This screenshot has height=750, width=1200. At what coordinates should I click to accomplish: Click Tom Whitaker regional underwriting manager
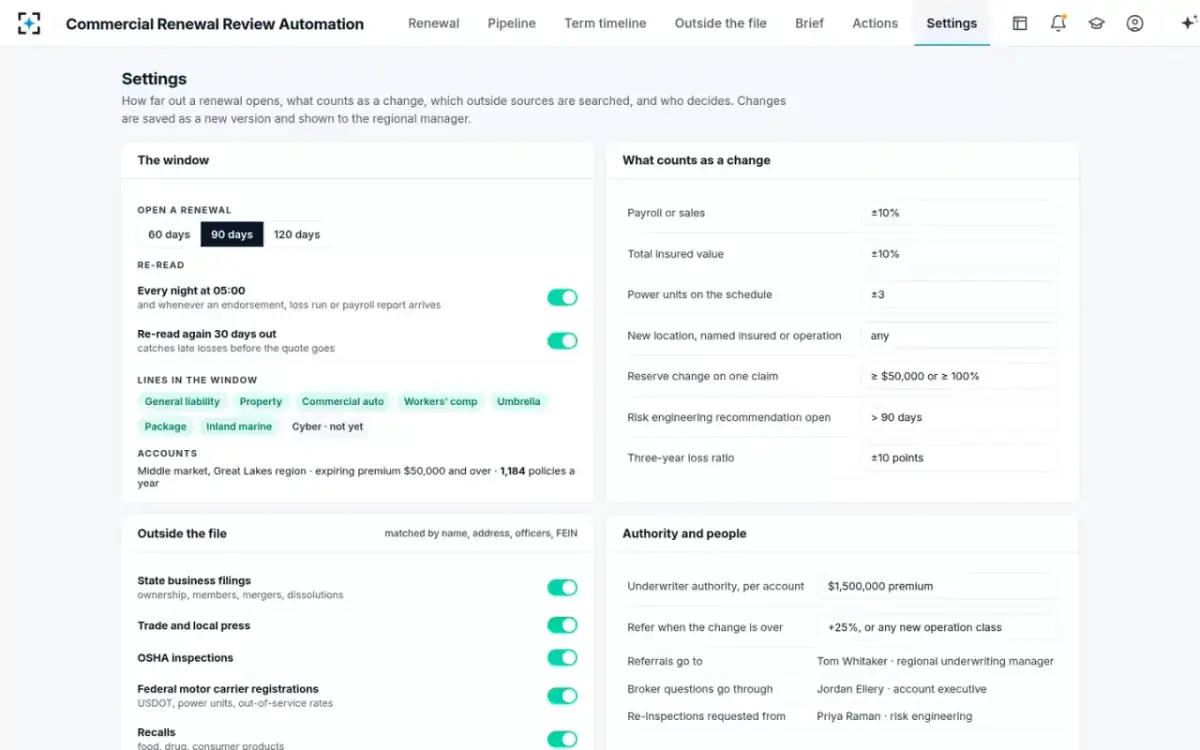click(935, 661)
